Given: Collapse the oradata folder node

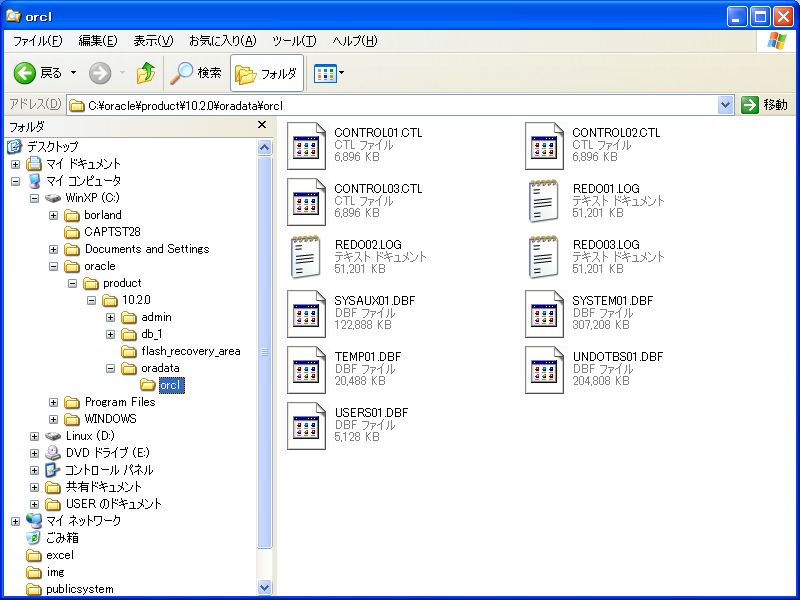Looking at the screenshot, I should pos(110,368).
